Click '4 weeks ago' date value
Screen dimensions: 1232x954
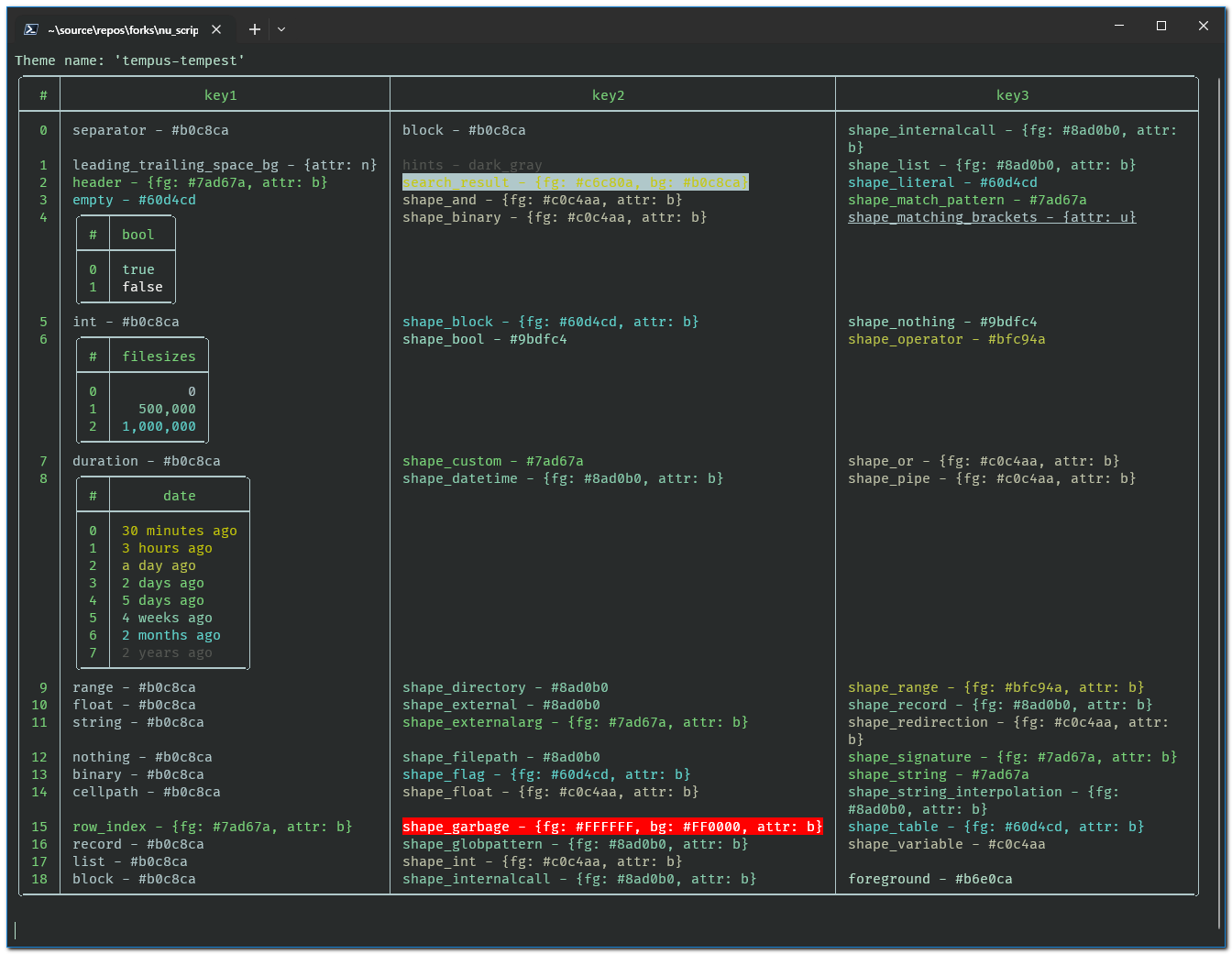pos(167,618)
